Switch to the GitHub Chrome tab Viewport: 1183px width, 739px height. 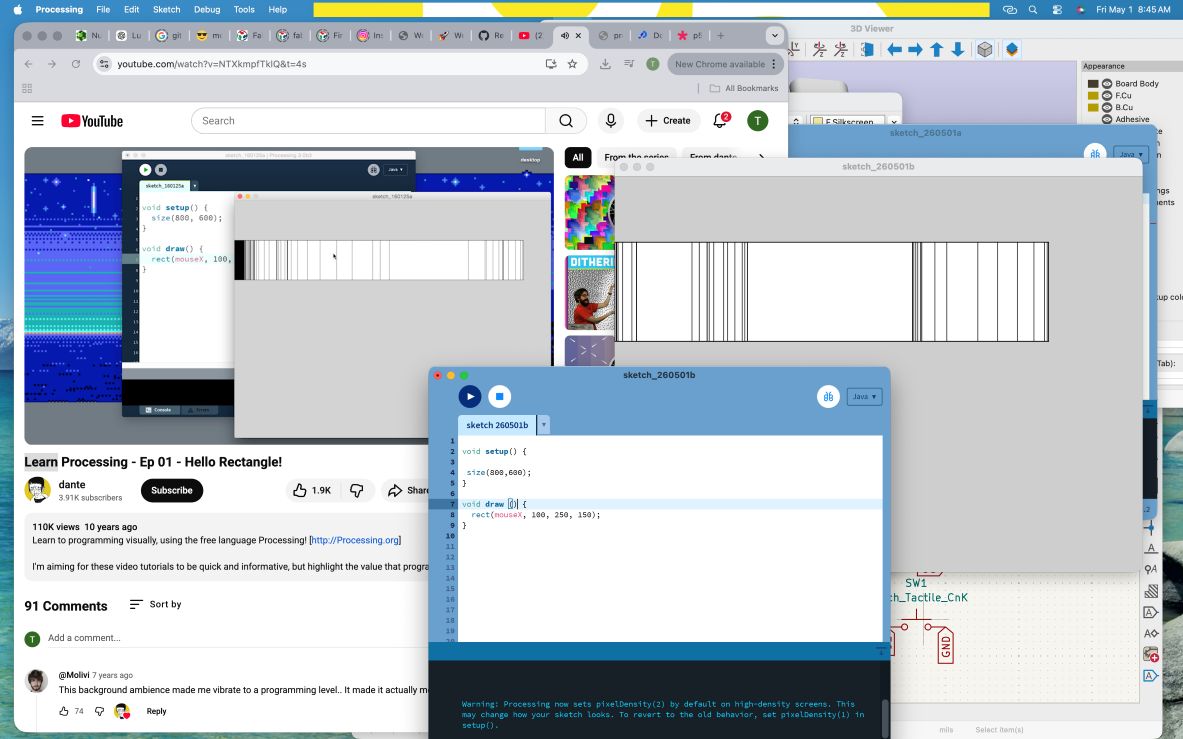click(x=490, y=35)
